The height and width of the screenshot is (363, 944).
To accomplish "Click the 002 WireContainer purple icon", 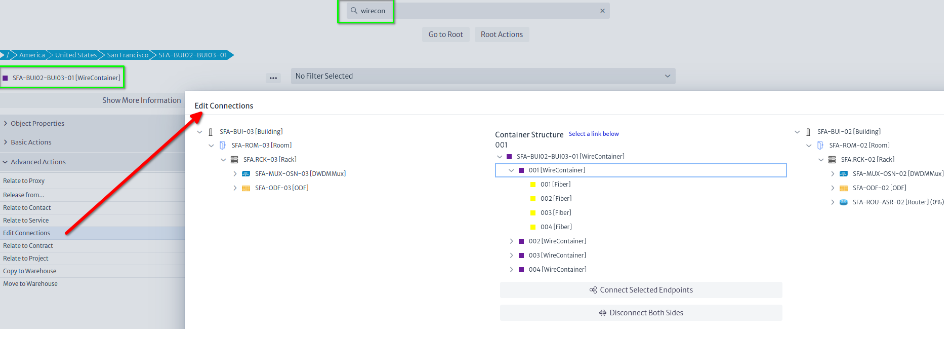I will tap(521, 241).
